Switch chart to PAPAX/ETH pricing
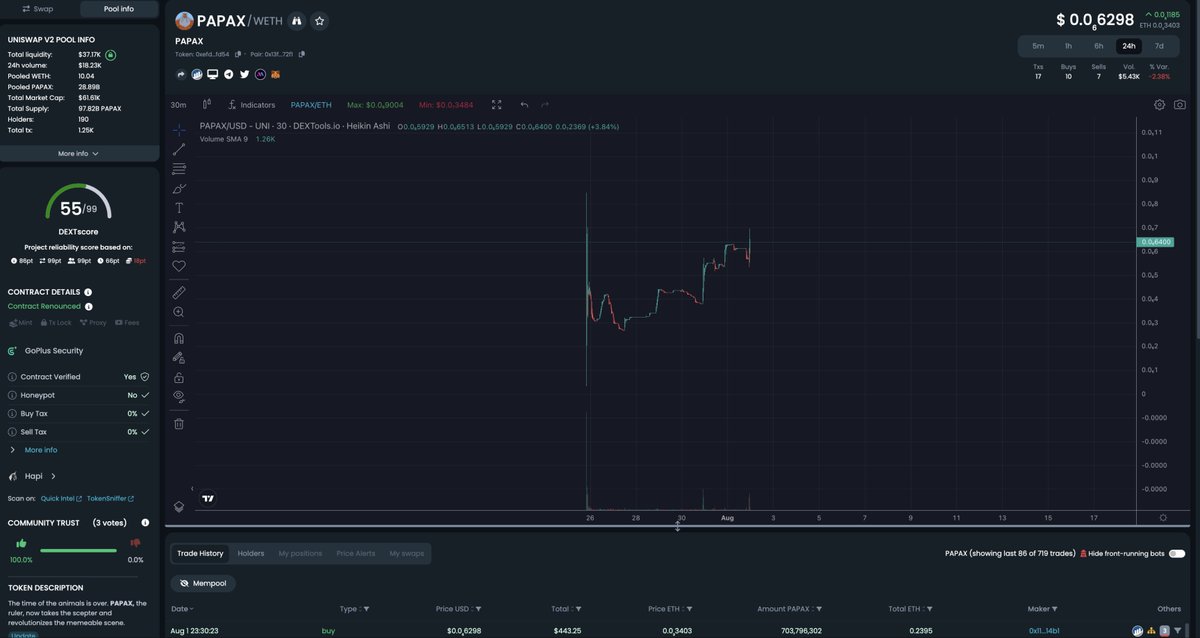Screen dimensions: 1200x638 (311, 104)
